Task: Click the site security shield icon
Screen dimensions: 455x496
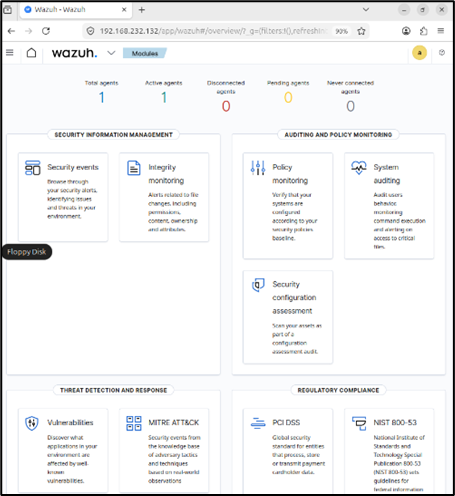Action: click(90, 31)
